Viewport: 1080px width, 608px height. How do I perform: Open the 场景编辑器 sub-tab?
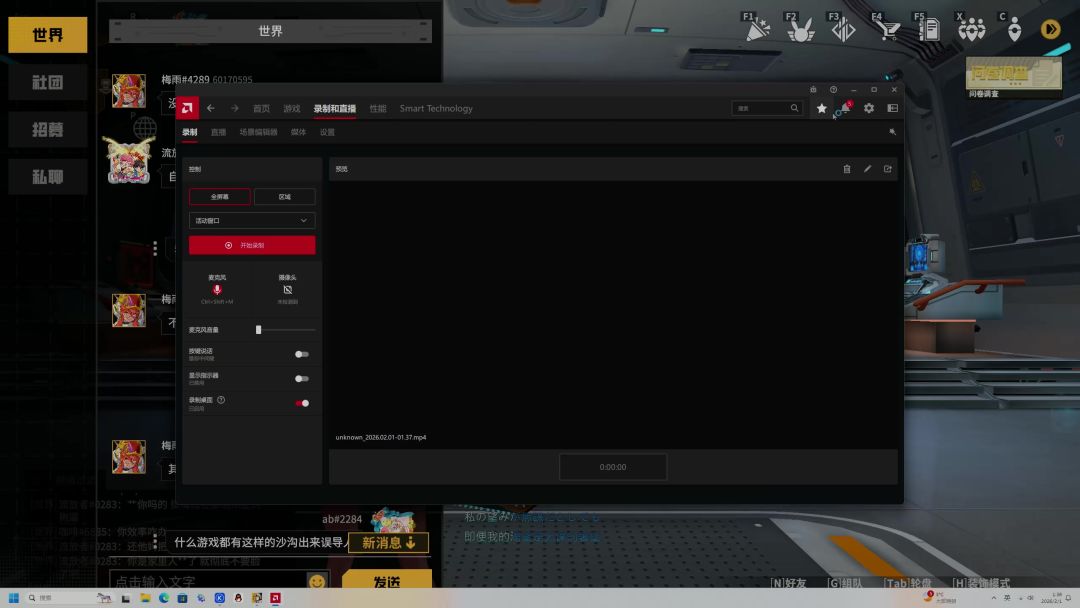[258, 132]
